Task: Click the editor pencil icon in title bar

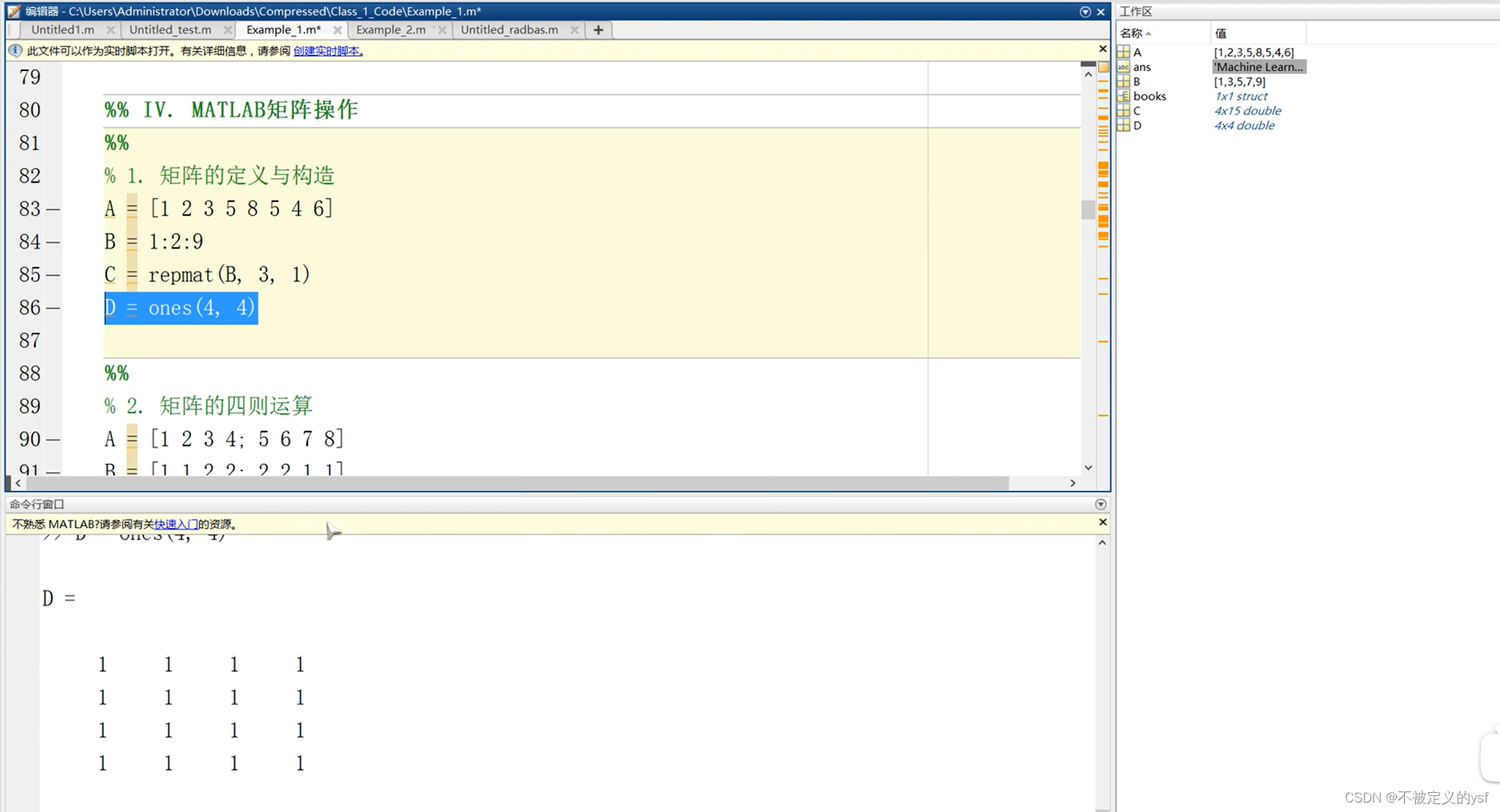Action: pyautogui.click(x=13, y=11)
